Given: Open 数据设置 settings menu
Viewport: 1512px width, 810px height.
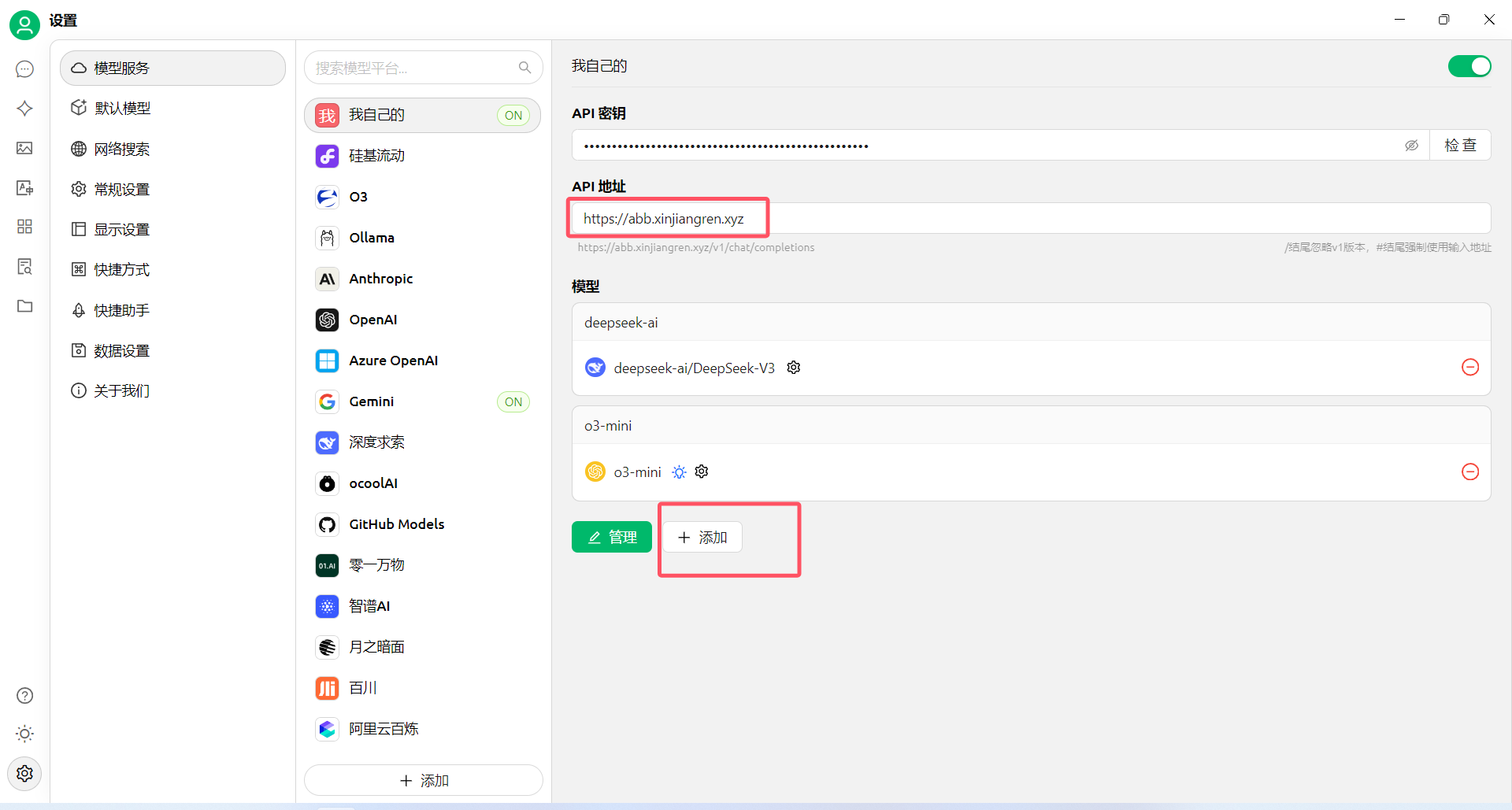Looking at the screenshot, I should coord(172,350).
